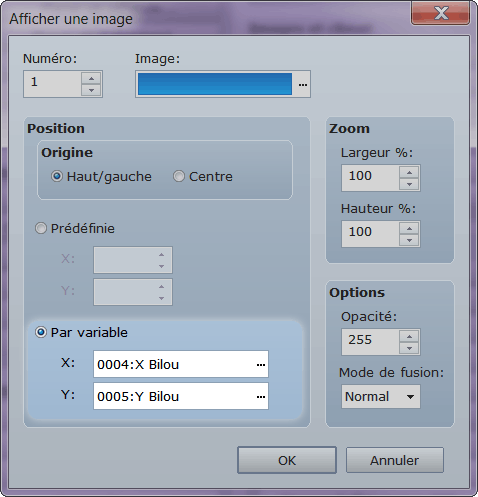
Task: Increase Hauteur % with up arrow
Action: point(409,229)
